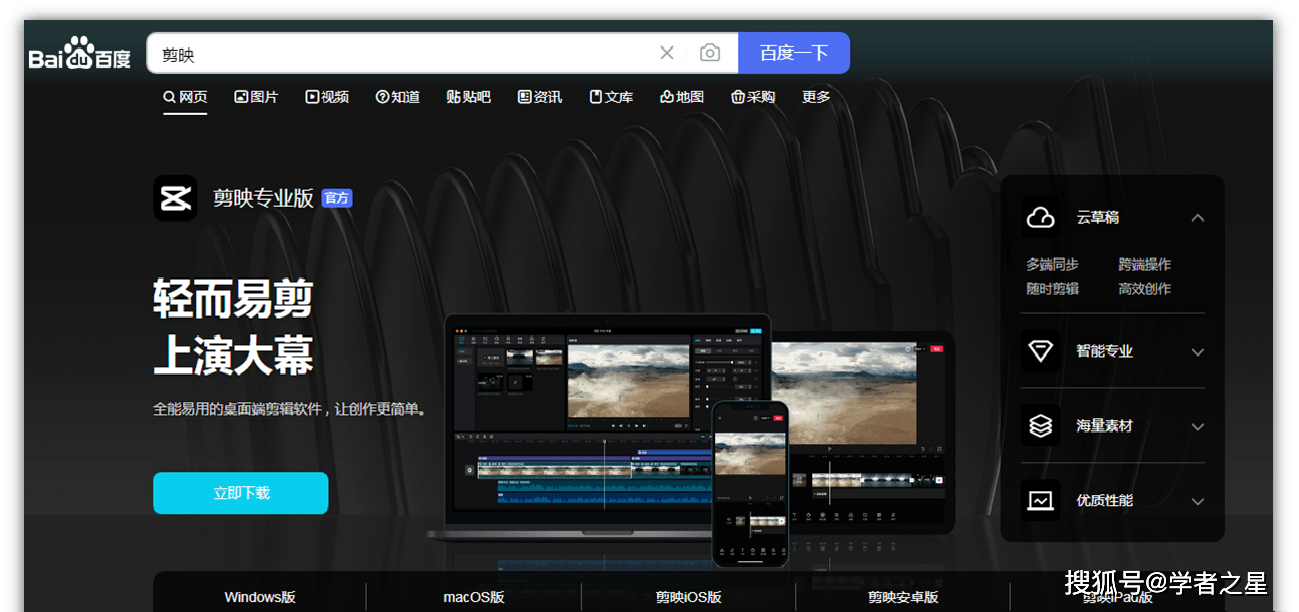Collapse the 云草稿 section

(1198, 217)
